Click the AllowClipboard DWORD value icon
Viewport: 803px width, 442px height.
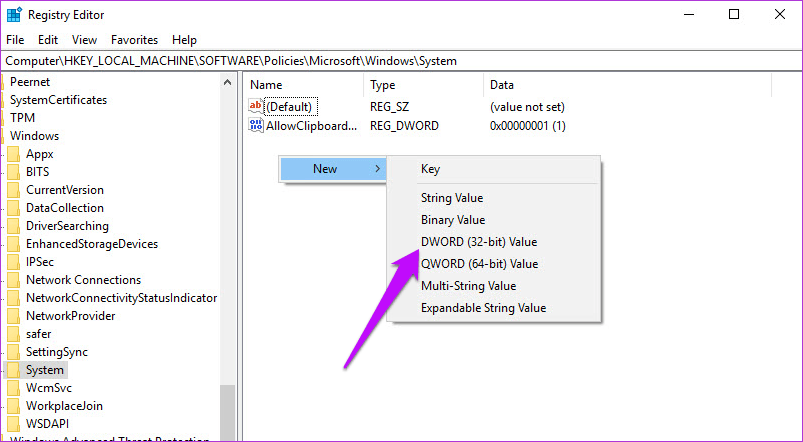(x=256, y=126)
